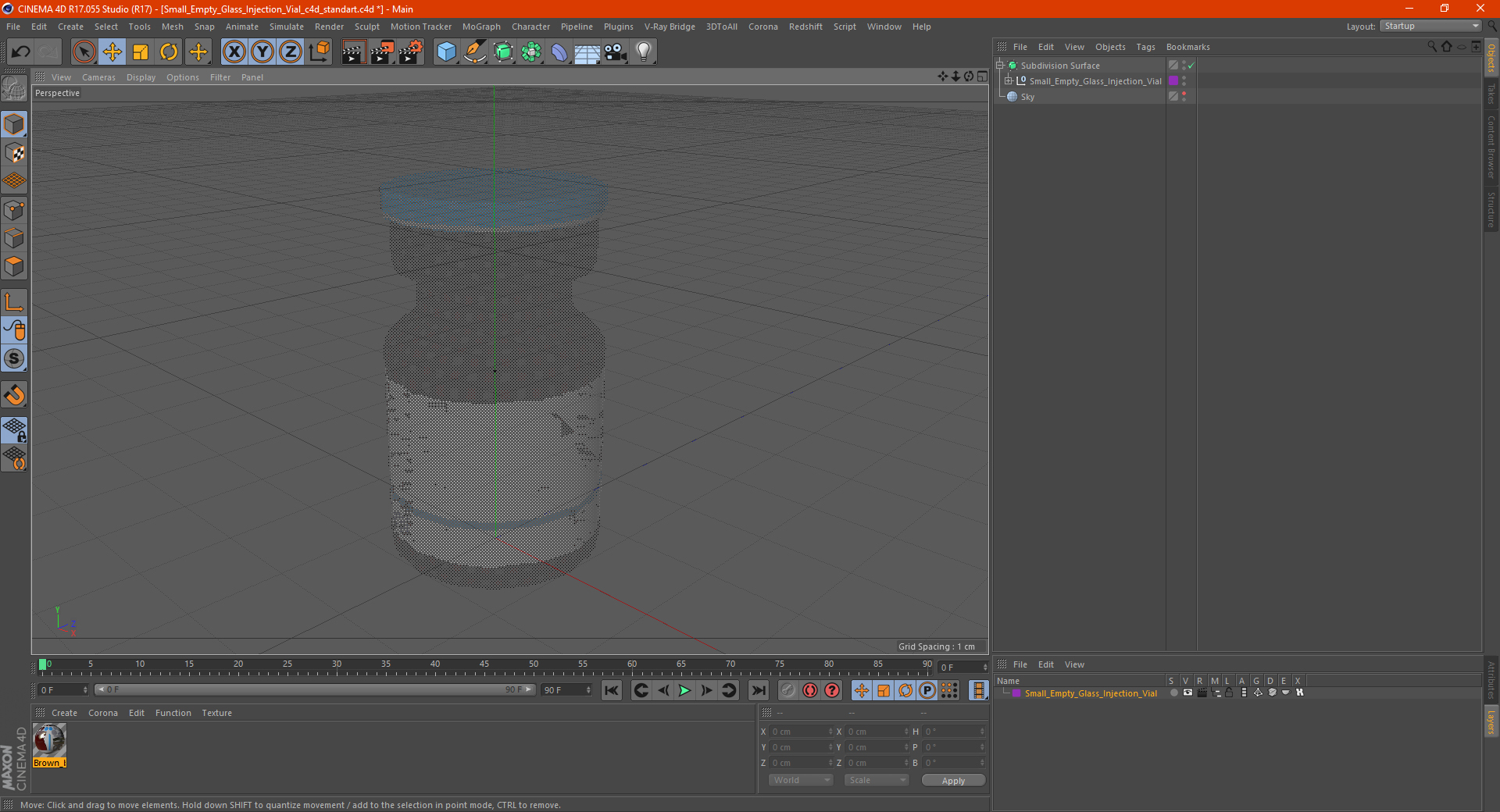The image size is (1500, 812).
Task: Open the Sculpt menu
Action: click(366, 27)
